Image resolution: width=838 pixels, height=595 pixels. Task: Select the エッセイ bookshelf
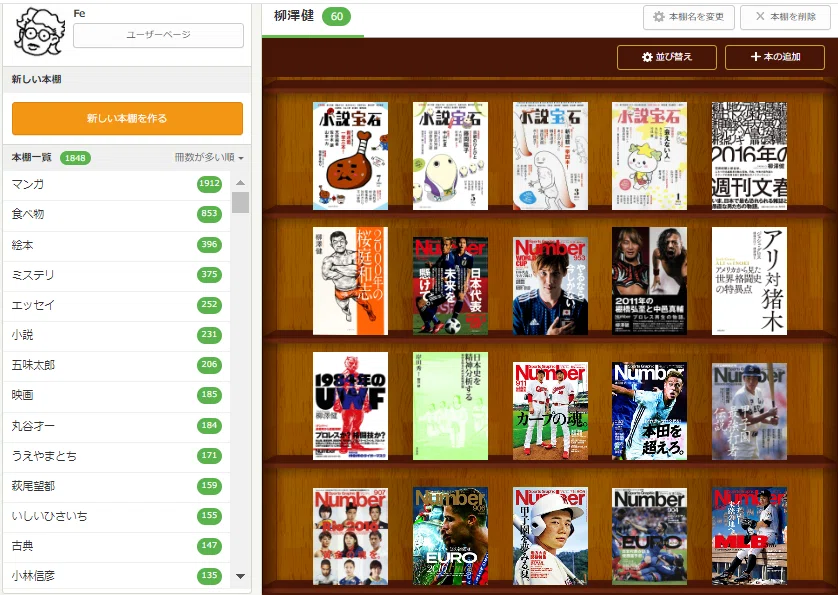(x=117, y=305)
